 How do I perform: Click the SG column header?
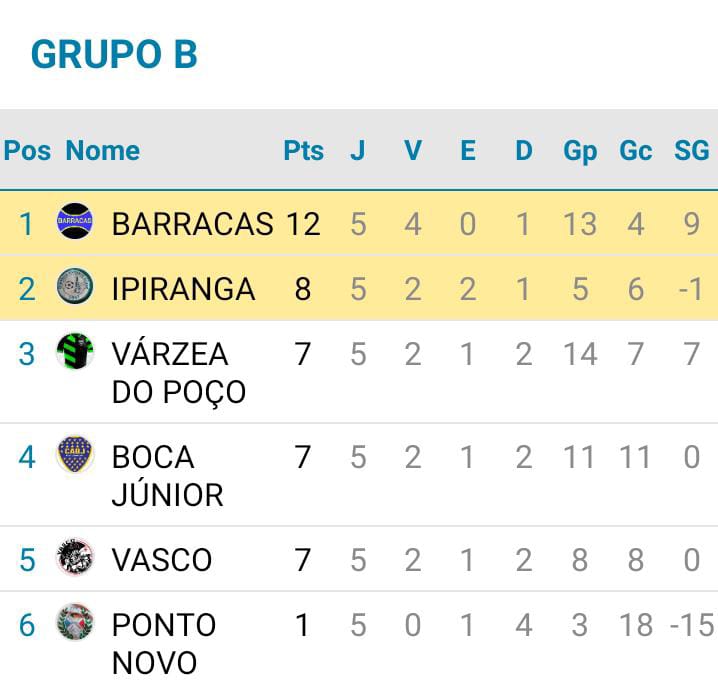click(691, 150)
